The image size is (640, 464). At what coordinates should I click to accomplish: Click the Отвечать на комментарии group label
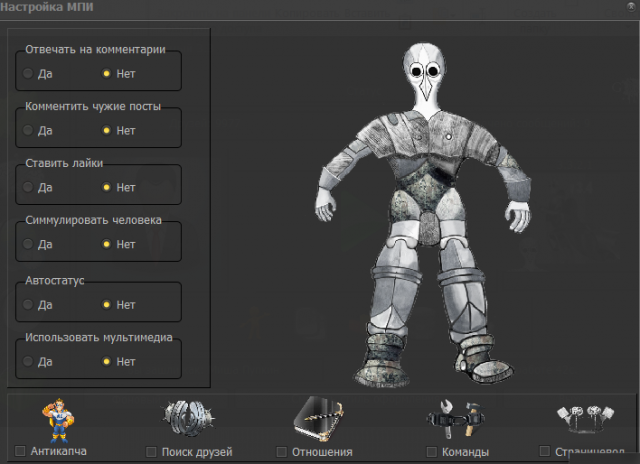pos(96,49)
